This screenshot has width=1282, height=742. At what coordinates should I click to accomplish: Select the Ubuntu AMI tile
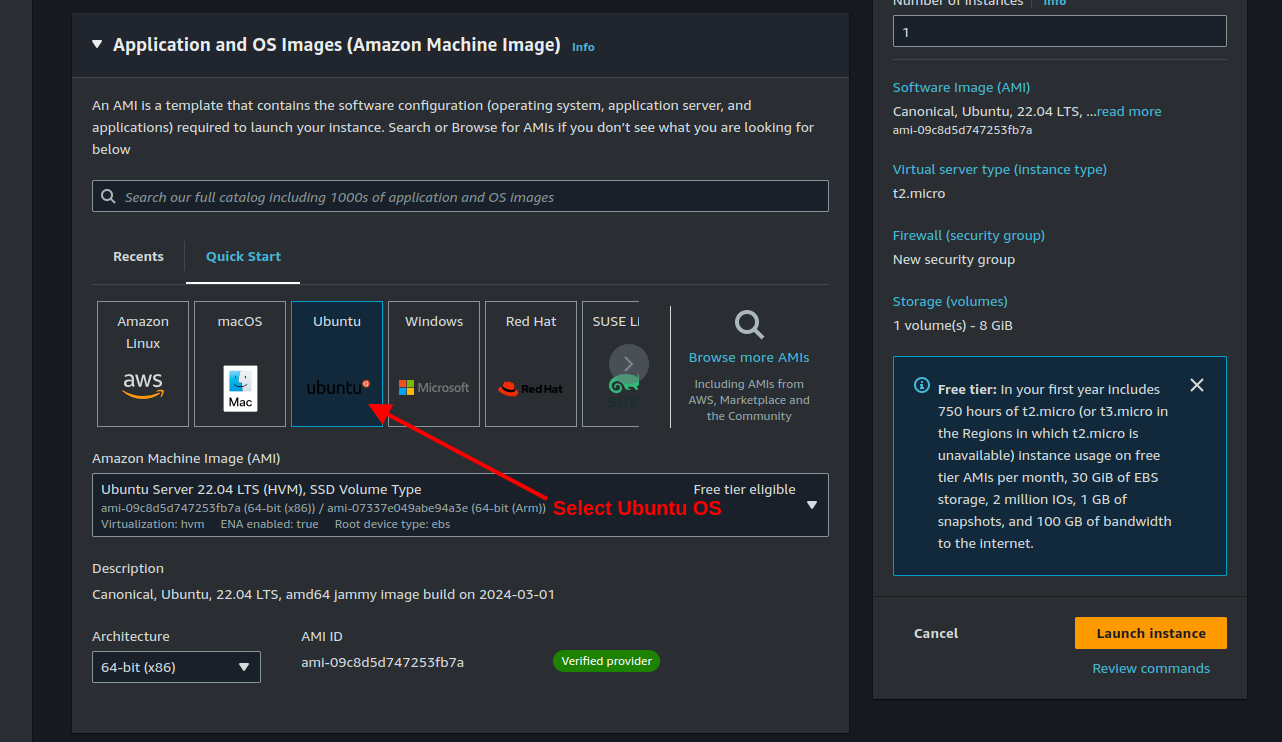click(x=337, y=364)
